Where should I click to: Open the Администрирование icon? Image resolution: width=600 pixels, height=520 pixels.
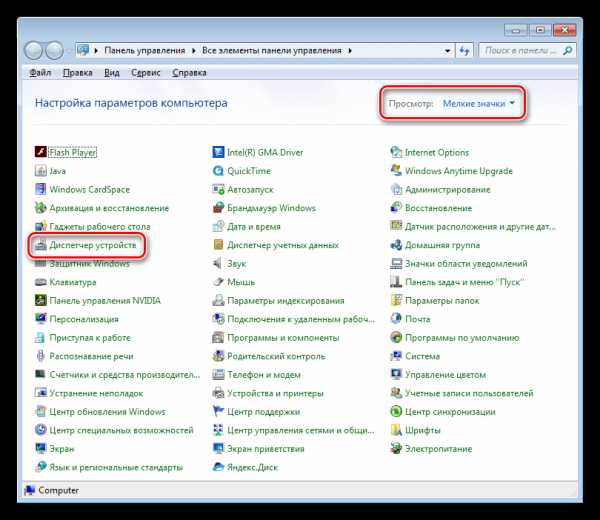pos(396,189)
